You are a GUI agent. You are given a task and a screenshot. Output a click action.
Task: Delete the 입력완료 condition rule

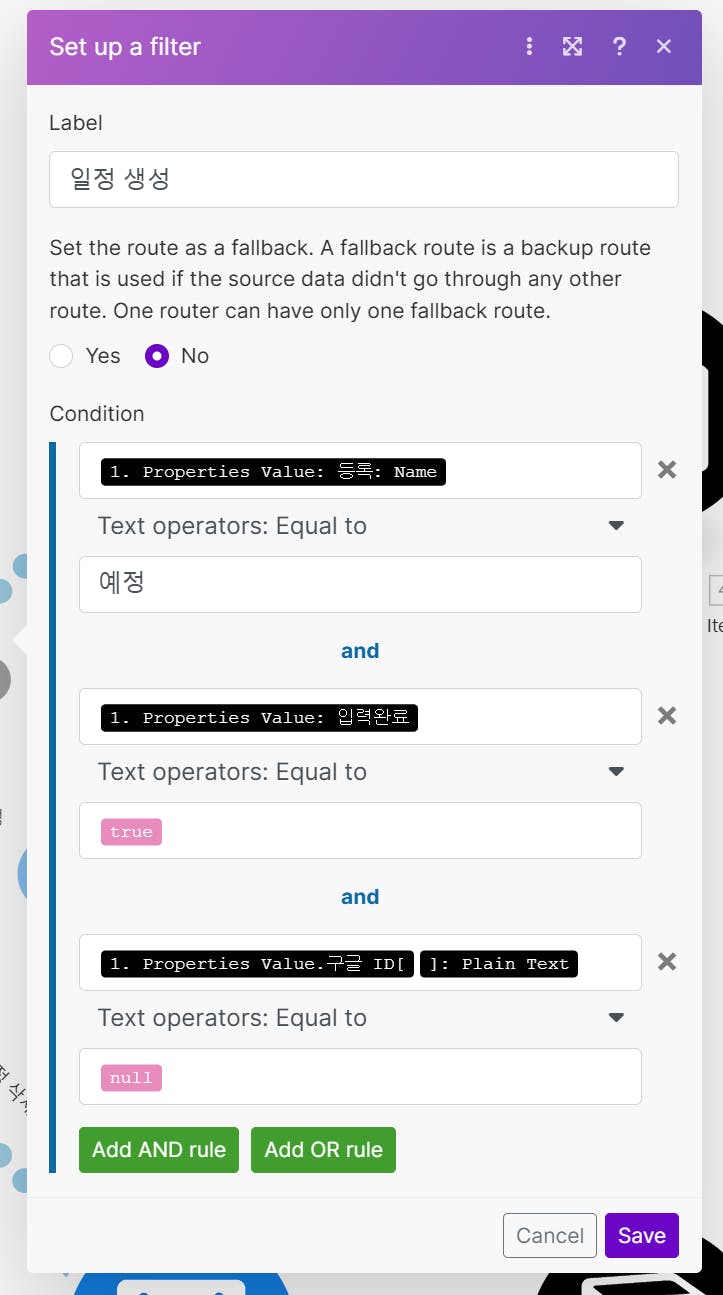pyautogui.click(x=667, y=716)
